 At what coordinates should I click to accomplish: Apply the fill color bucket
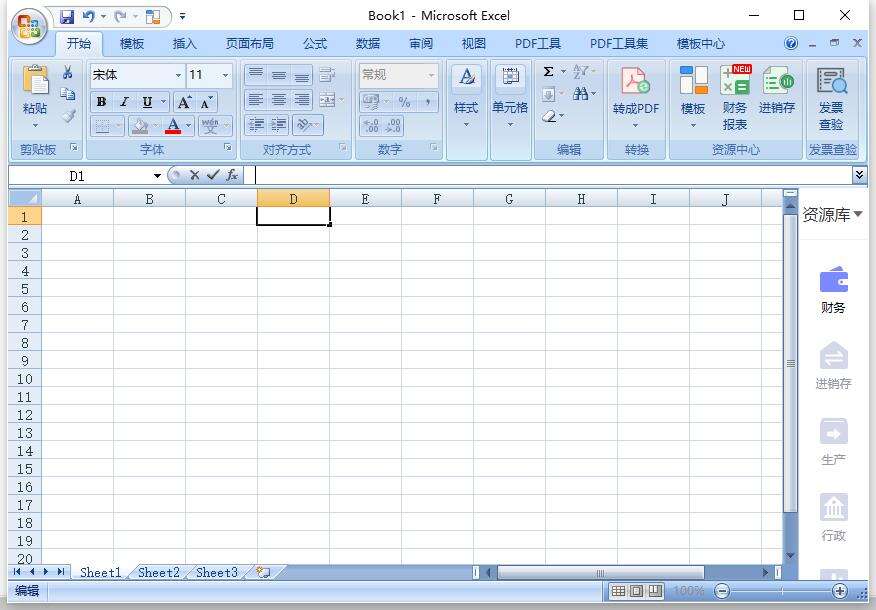point(139,126)
